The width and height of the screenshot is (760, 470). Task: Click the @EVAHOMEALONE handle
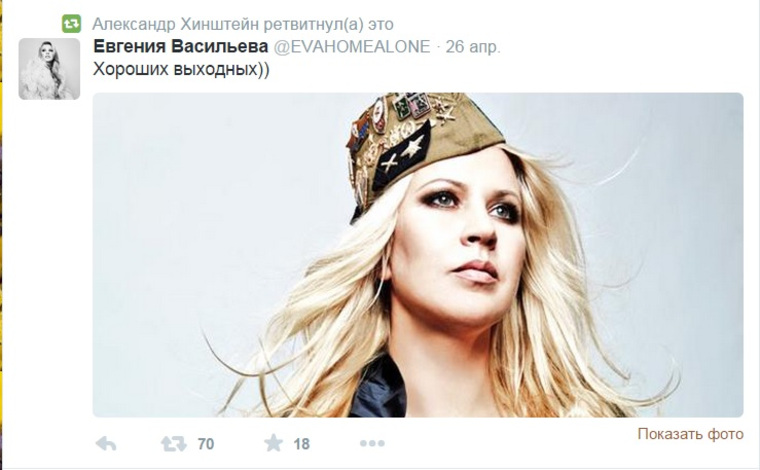352,47
